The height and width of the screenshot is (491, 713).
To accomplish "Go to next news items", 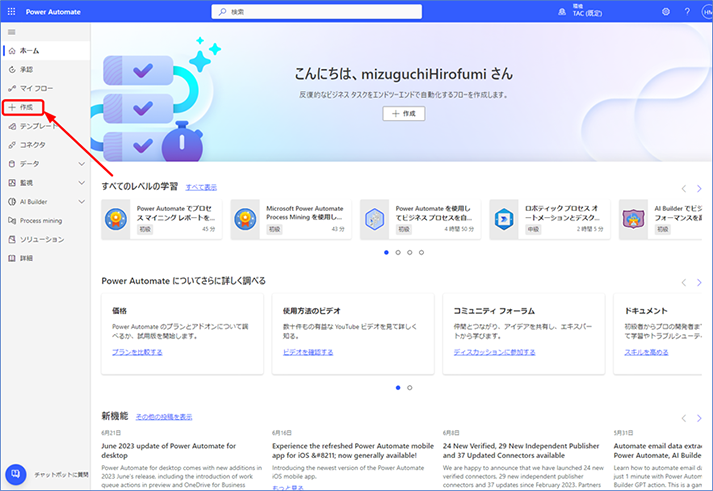I will (699, 418).
